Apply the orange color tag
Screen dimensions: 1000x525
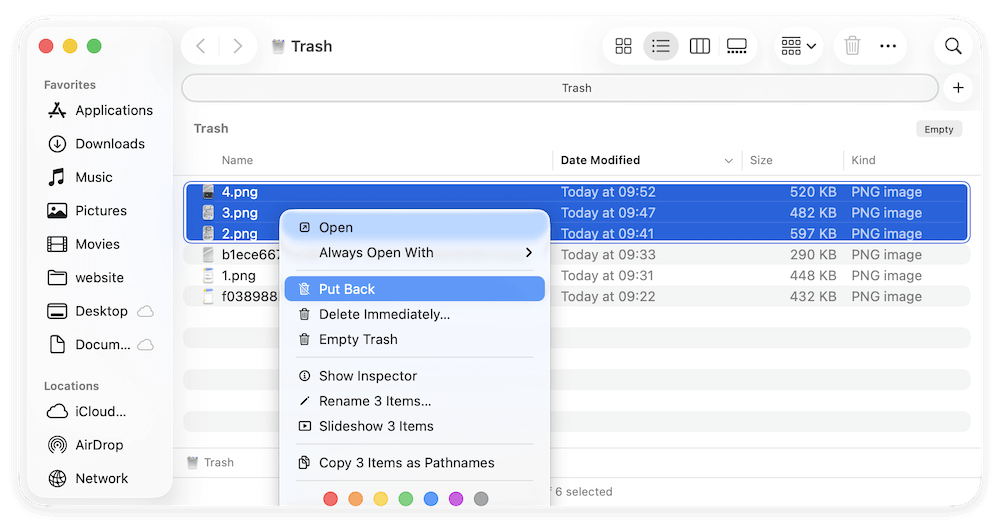355,499
